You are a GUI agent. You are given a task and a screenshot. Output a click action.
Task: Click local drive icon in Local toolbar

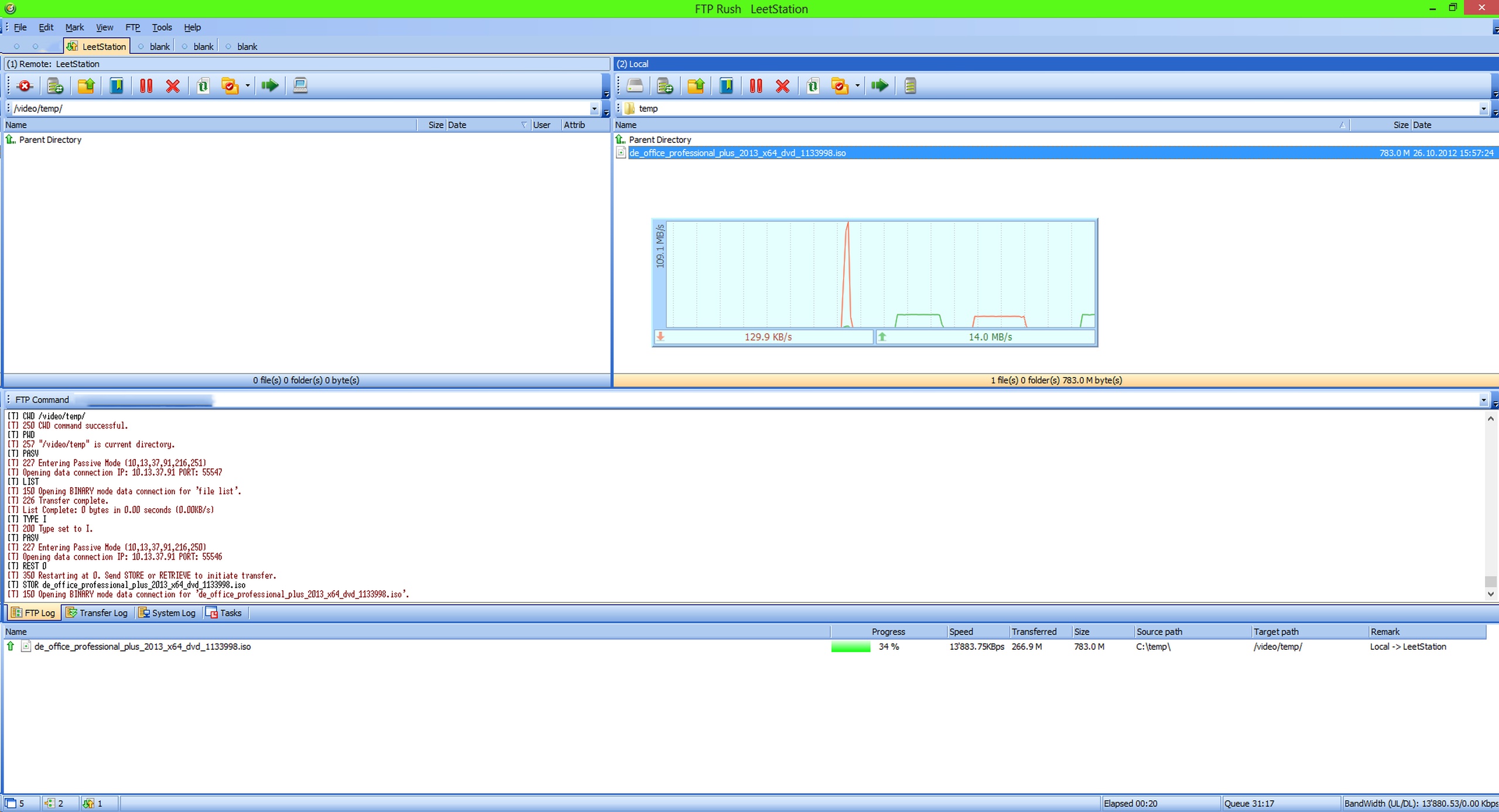coord(635,86)
